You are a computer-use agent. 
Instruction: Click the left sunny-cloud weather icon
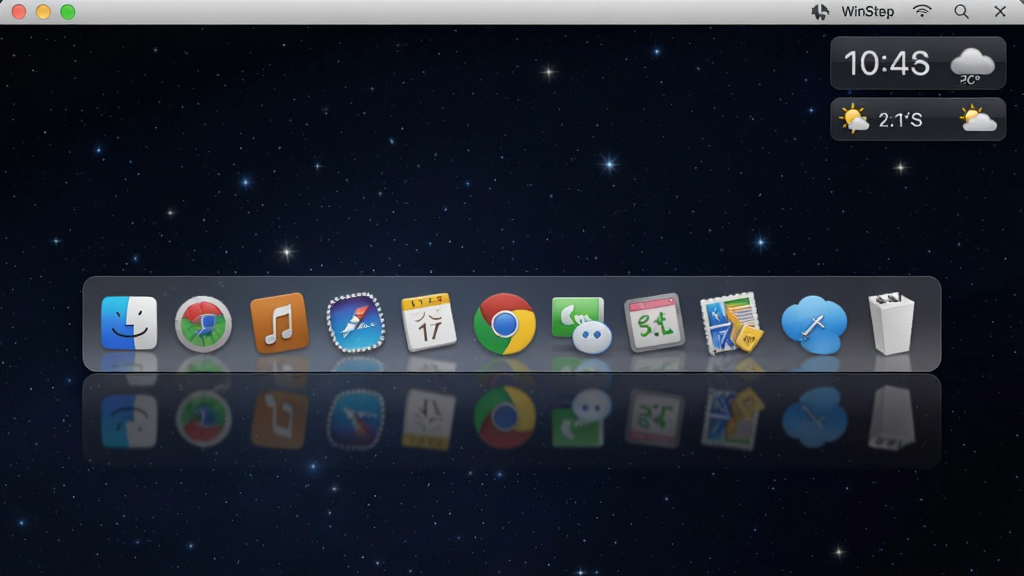pos(854,120)
